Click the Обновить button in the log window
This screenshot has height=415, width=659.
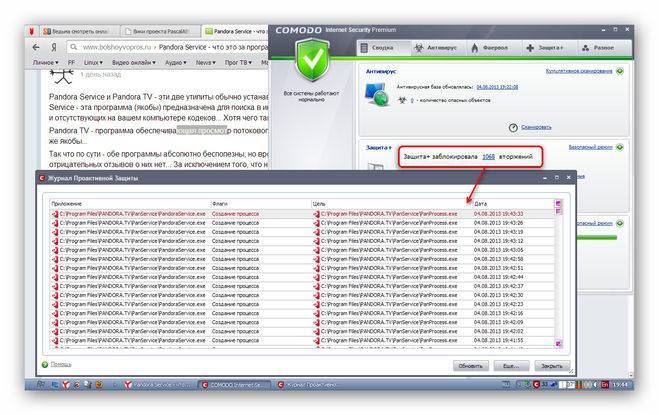470,366
